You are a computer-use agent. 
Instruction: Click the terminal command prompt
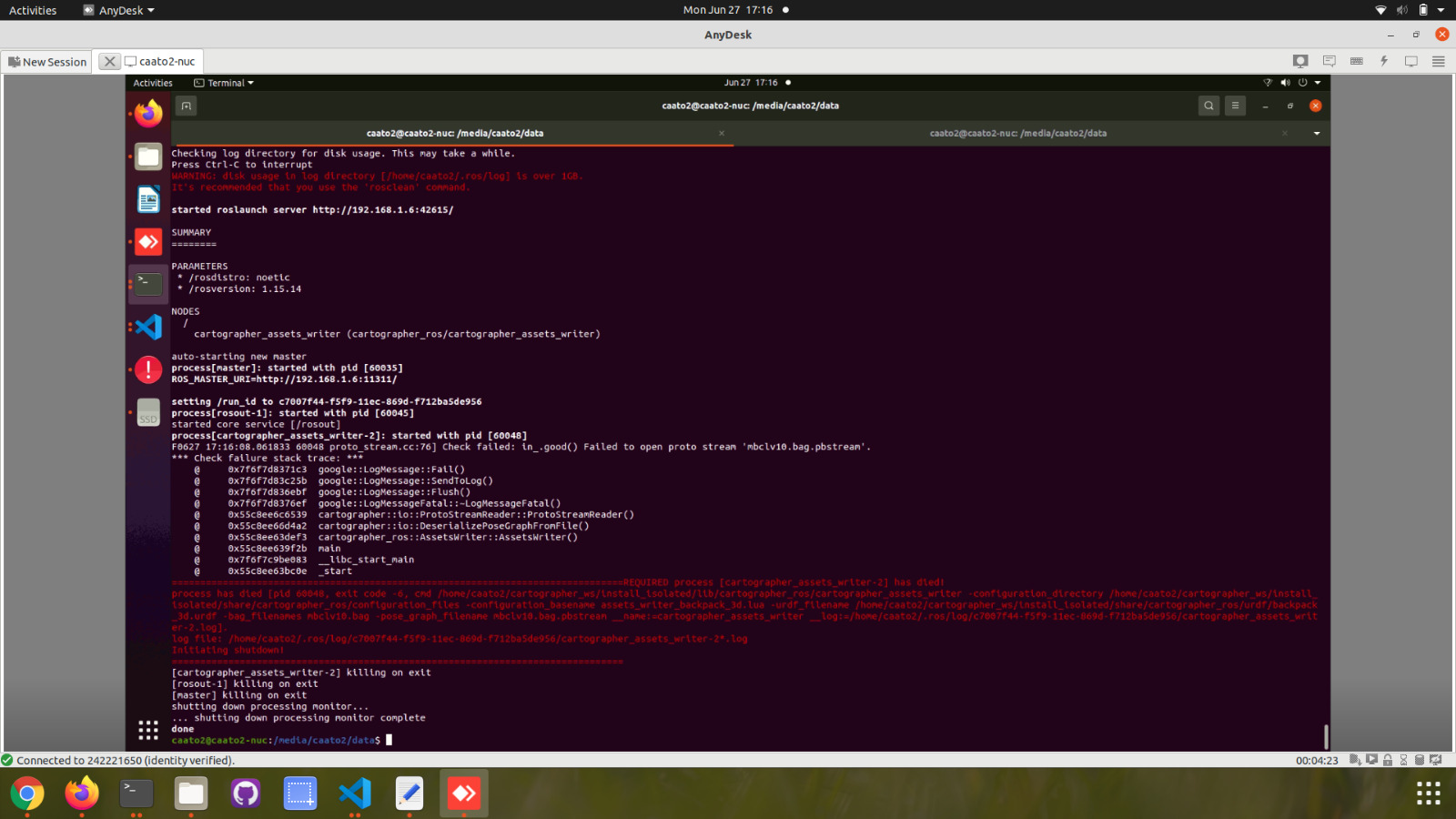coord(389,740)
